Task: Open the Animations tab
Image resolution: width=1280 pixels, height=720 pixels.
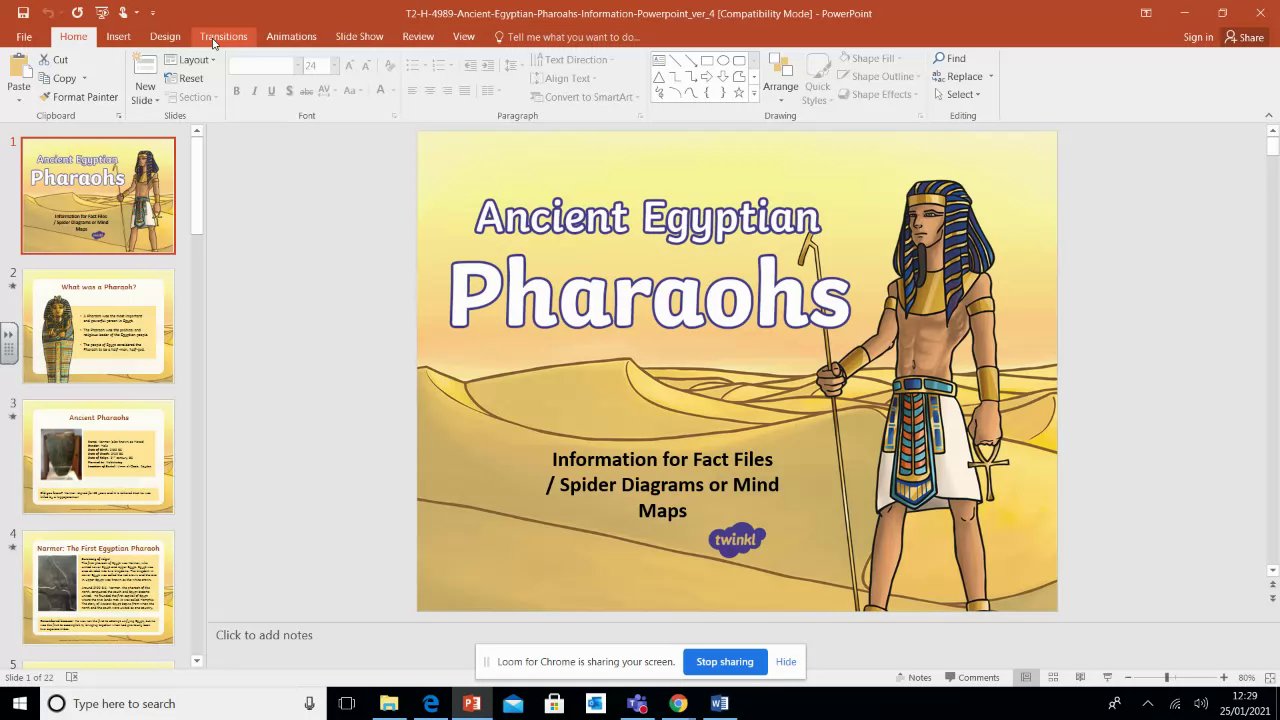Action: click(x=291, y=37)
